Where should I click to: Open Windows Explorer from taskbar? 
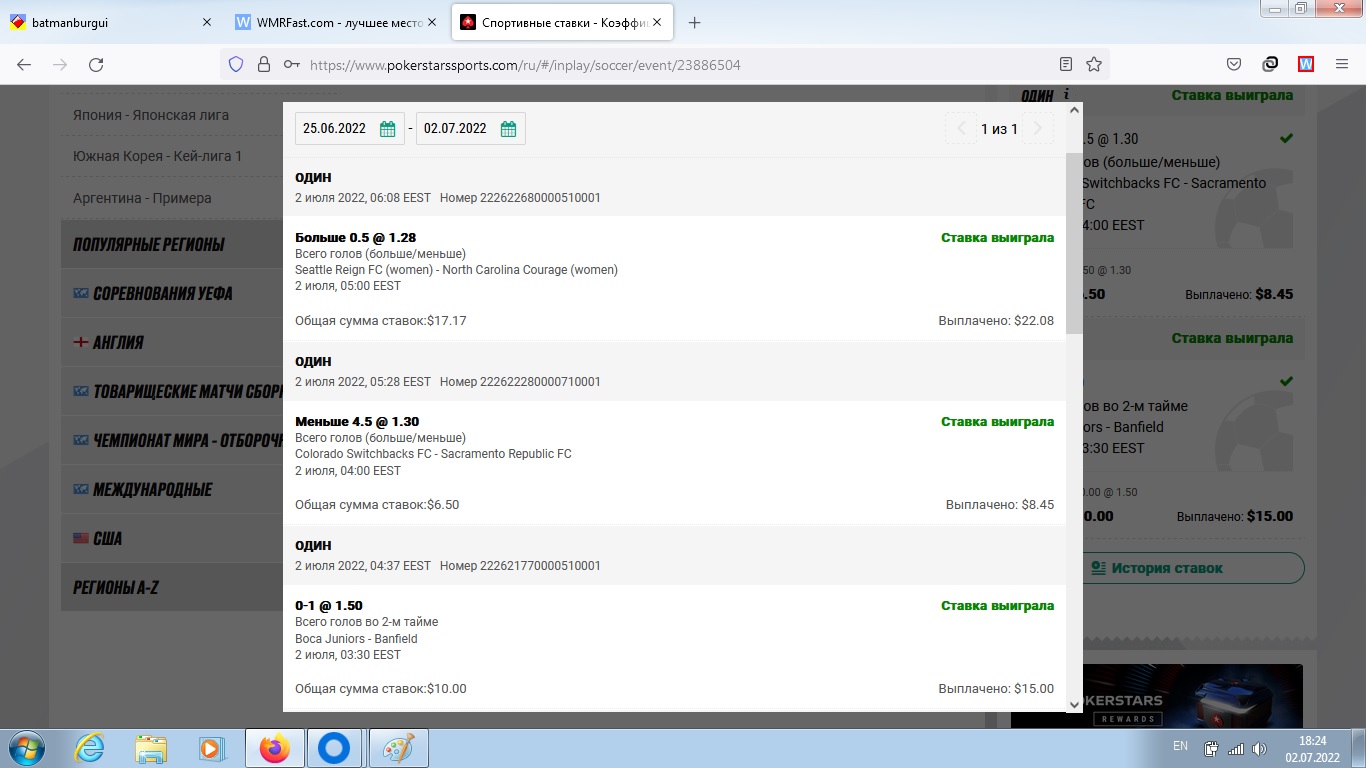click(x=151, y=748)
